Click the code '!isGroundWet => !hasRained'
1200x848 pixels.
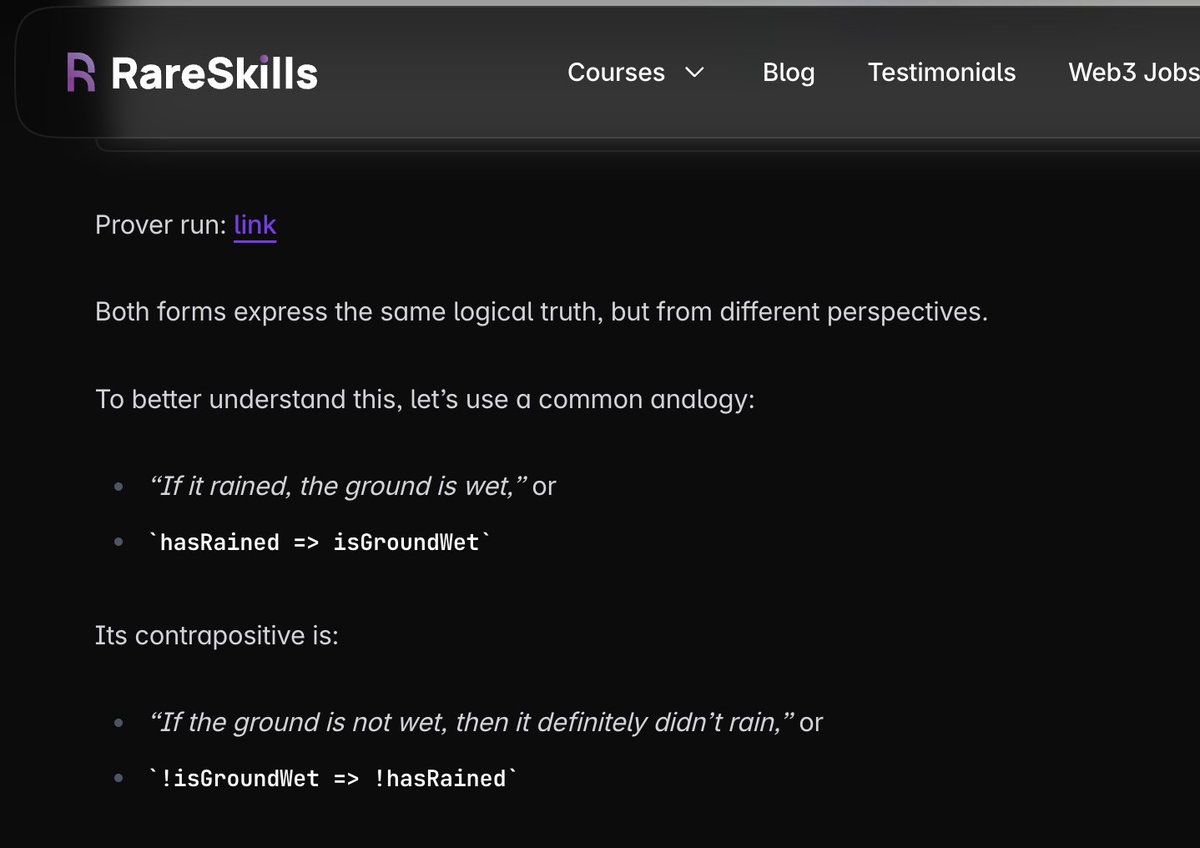tap(333, 778)
